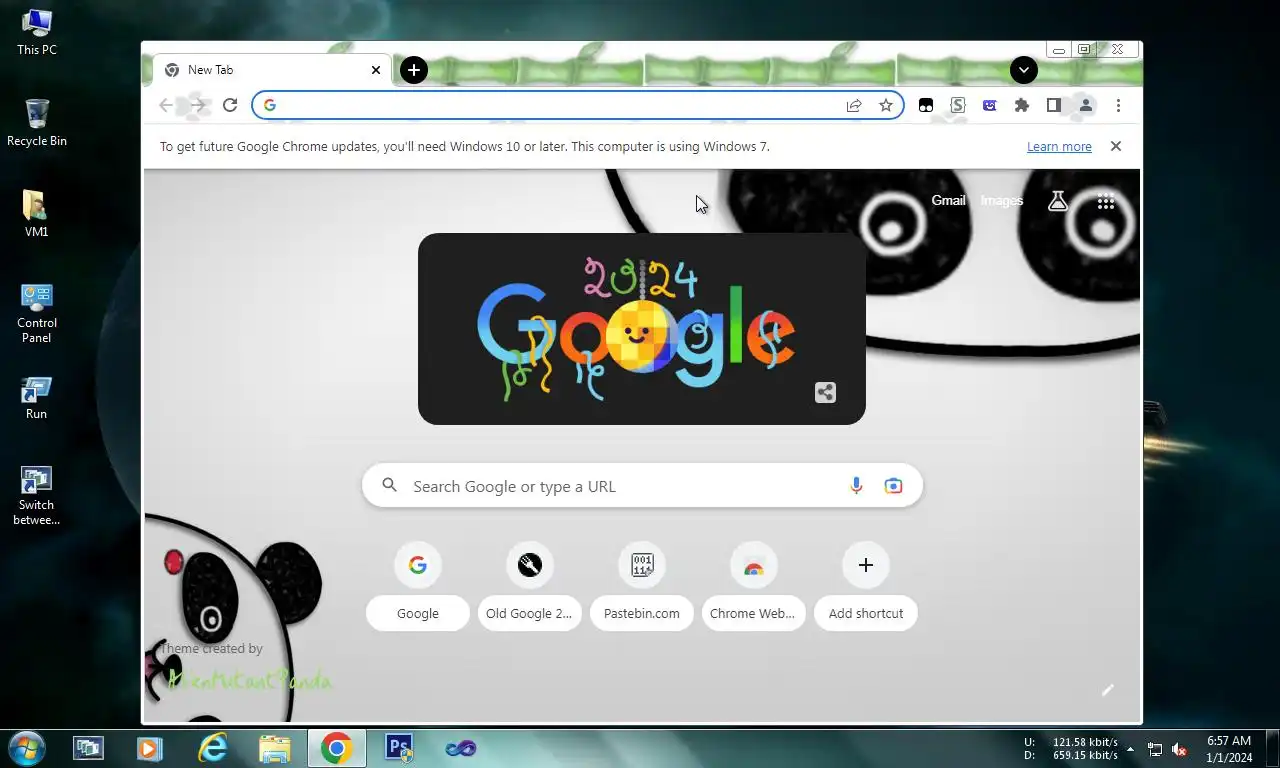Click the Google site icon in address bar
Screen dimensions: 1280x768
point(270,105)
